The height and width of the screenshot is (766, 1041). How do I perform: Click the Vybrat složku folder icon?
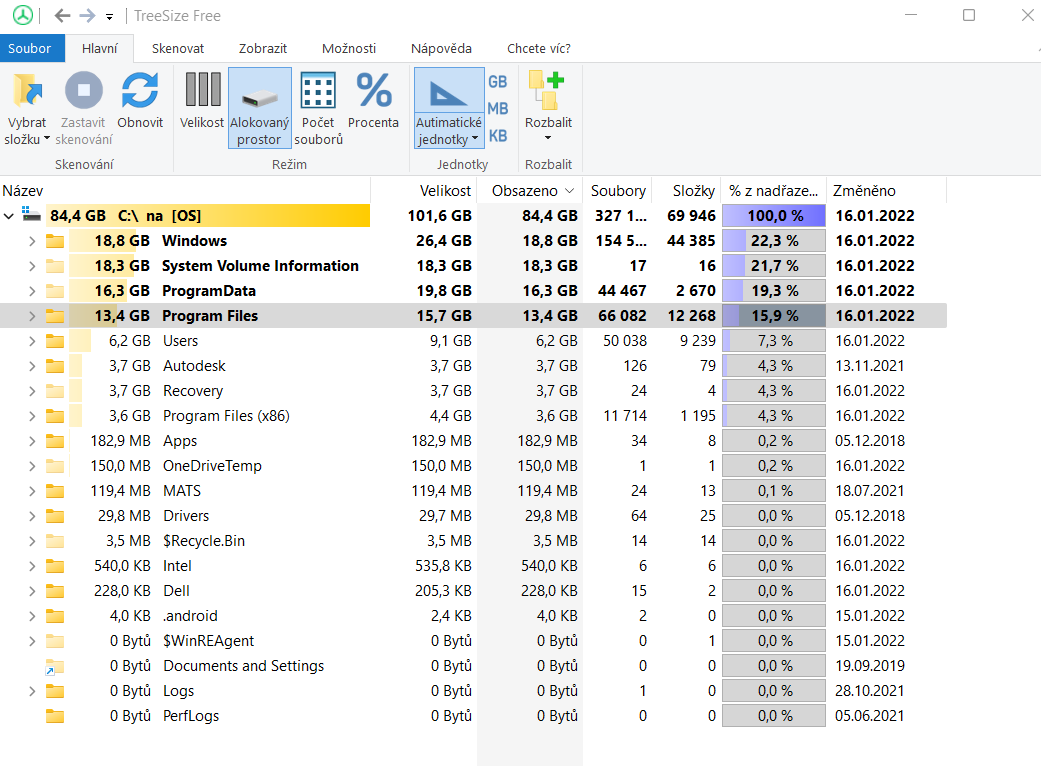(27, 91)
